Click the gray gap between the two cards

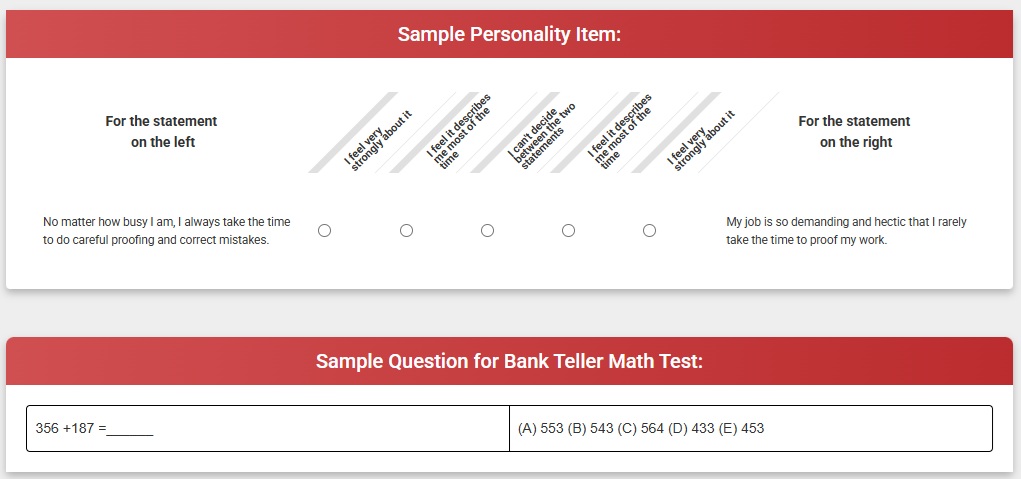tap(510, 313)
